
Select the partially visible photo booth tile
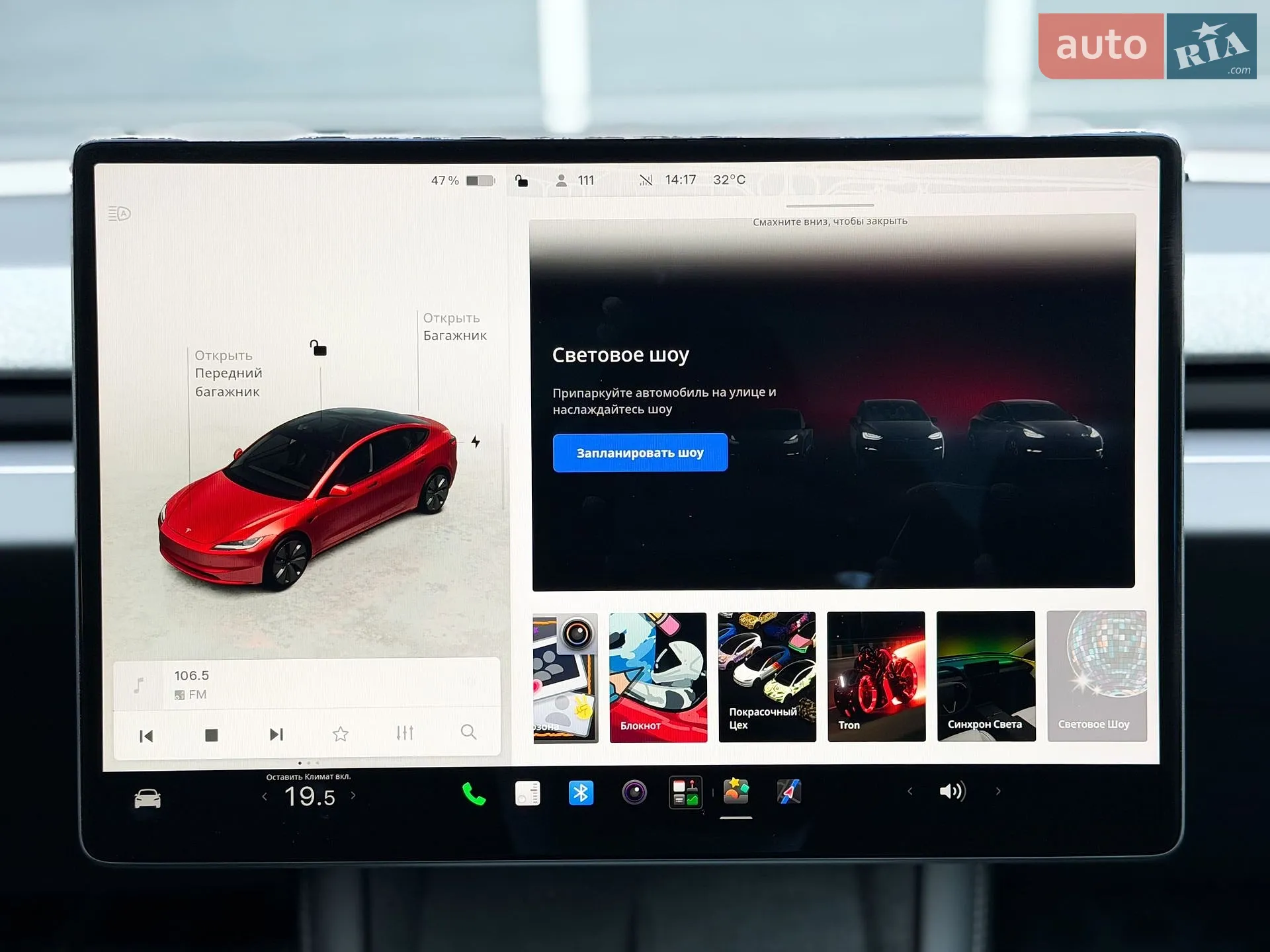point(566,678)
